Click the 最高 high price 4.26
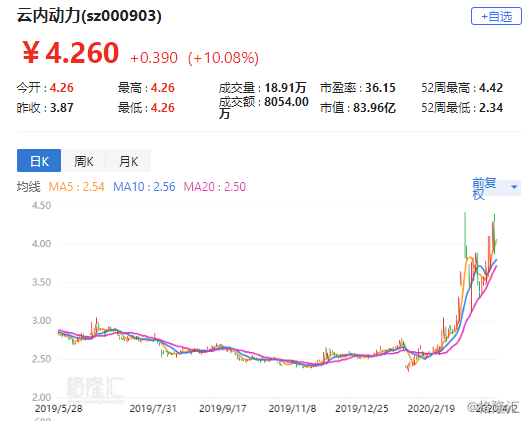Screen dimensions: 527x421 (x=163, y=88)
